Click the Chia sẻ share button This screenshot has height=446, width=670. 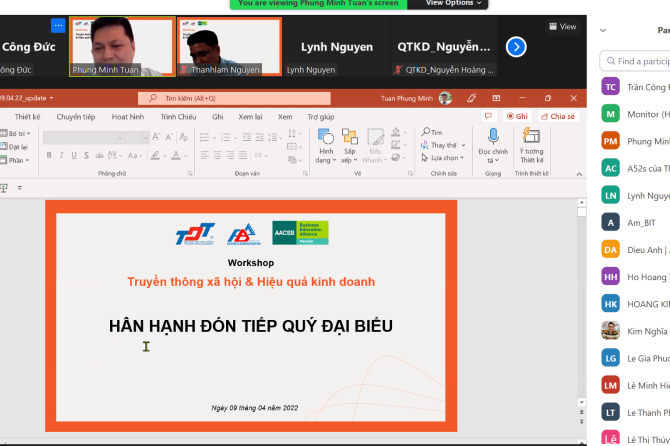click(x=557, y=116)
